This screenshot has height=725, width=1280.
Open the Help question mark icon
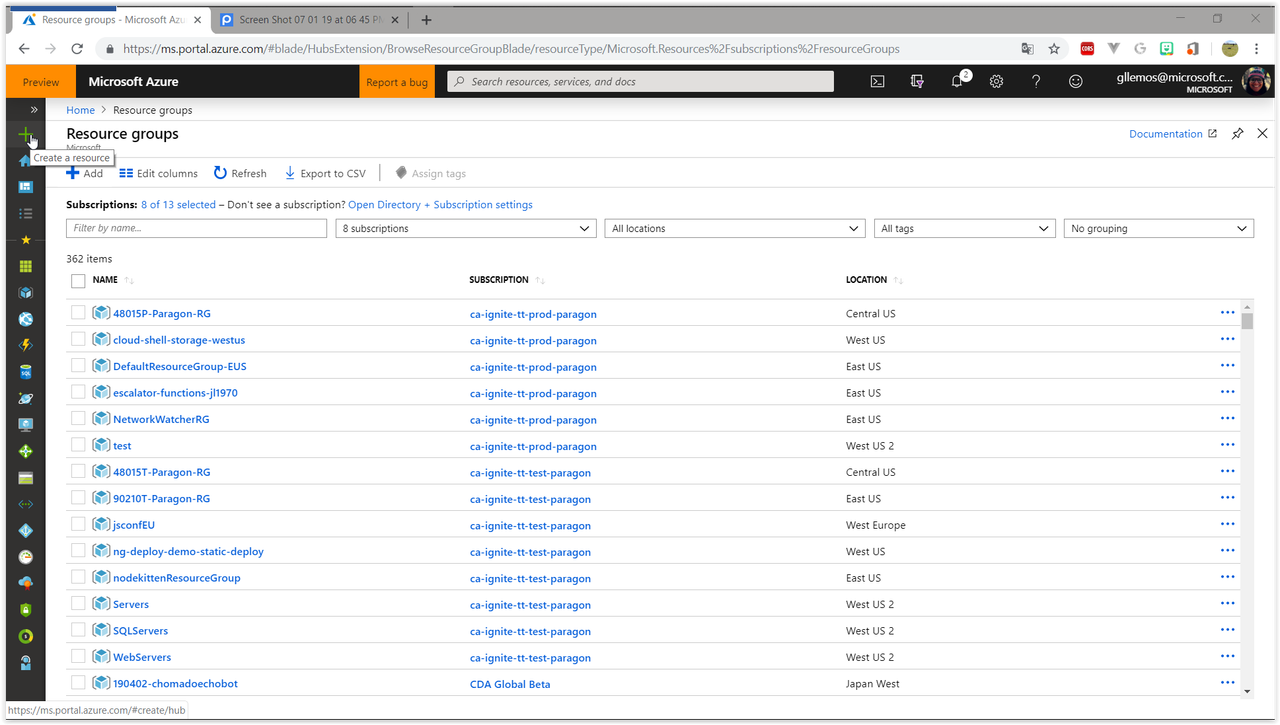1036,82
